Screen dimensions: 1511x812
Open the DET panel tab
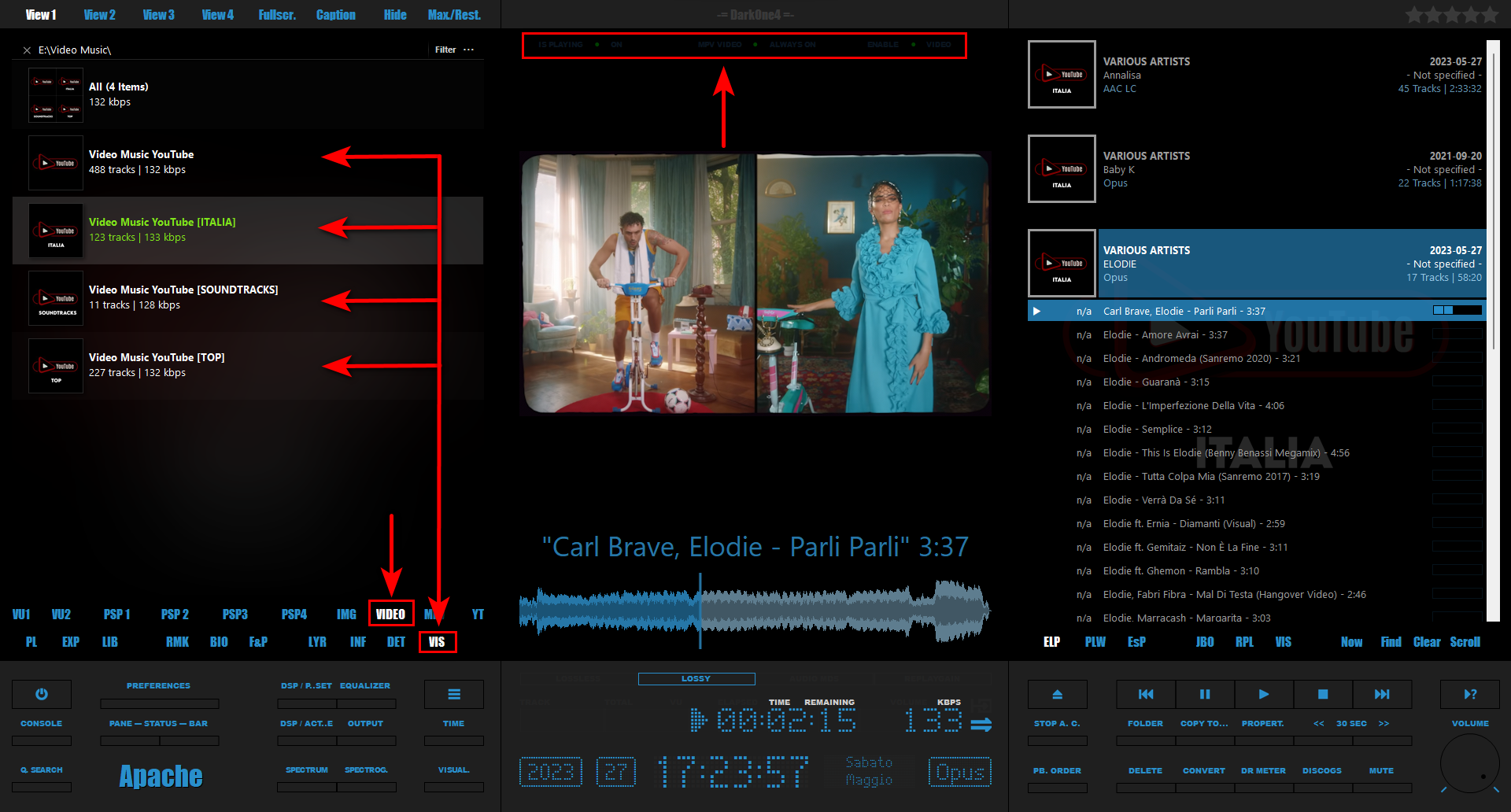click(x=396, y=642)
